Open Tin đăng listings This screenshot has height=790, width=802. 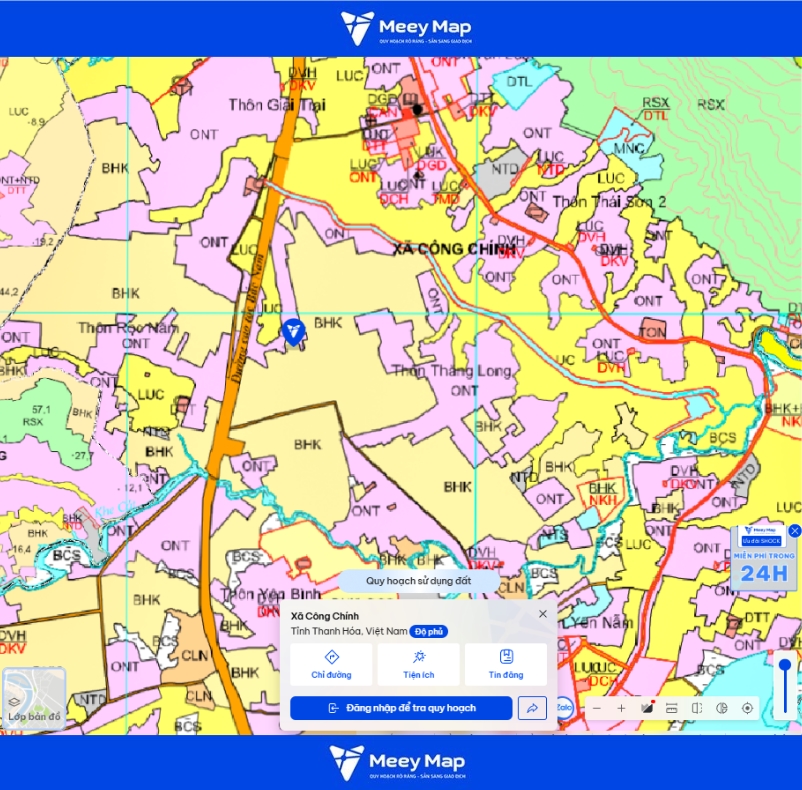tap(506, 664)
